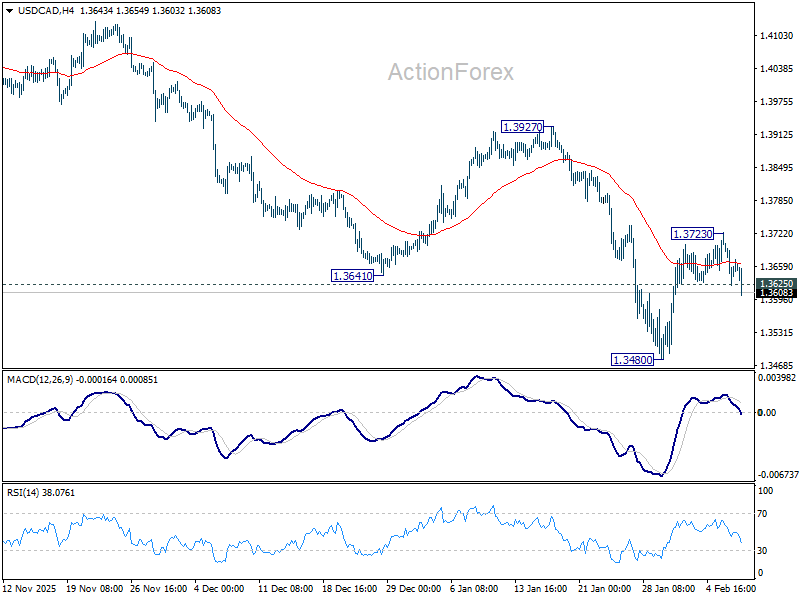The image size is (800, 600).
Task: Click the ActionForex watermark text
Action: pos(450,72)
